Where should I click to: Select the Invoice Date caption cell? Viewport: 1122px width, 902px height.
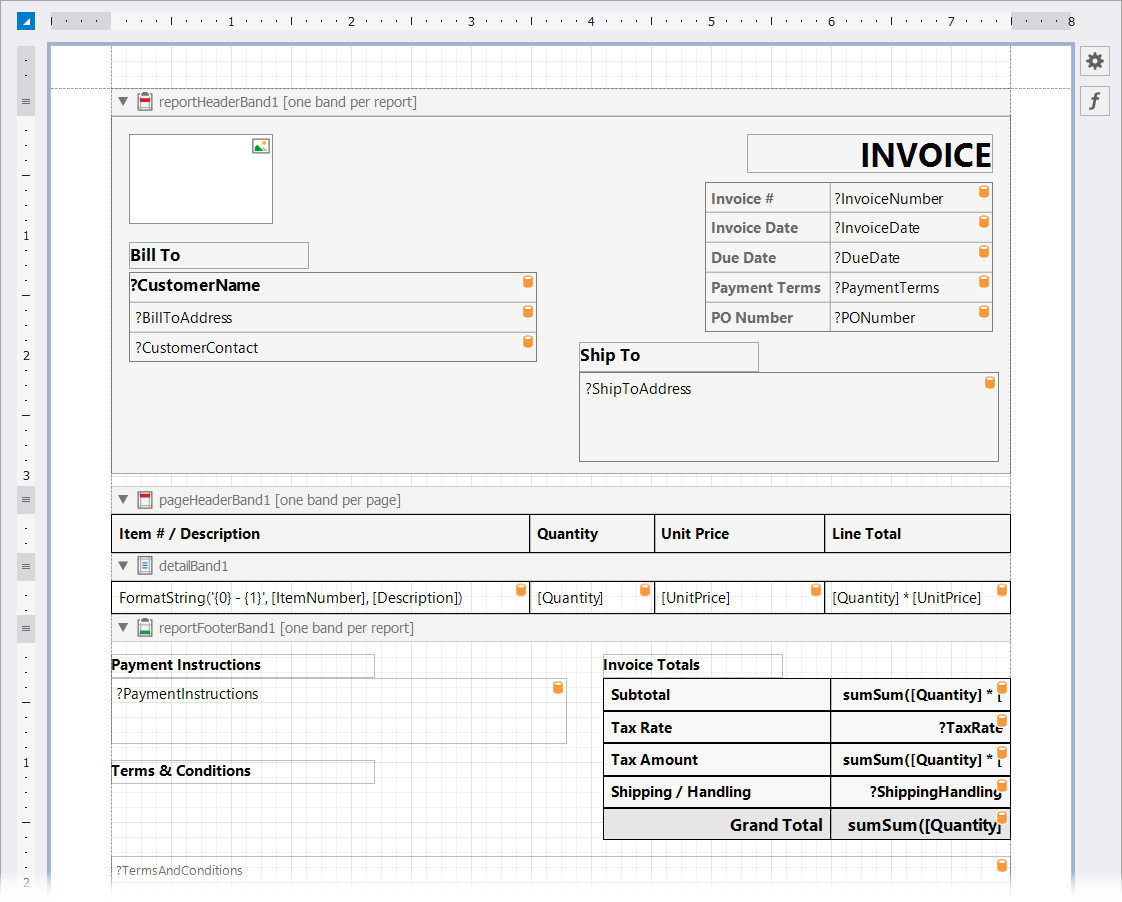[x=768, y=227]
